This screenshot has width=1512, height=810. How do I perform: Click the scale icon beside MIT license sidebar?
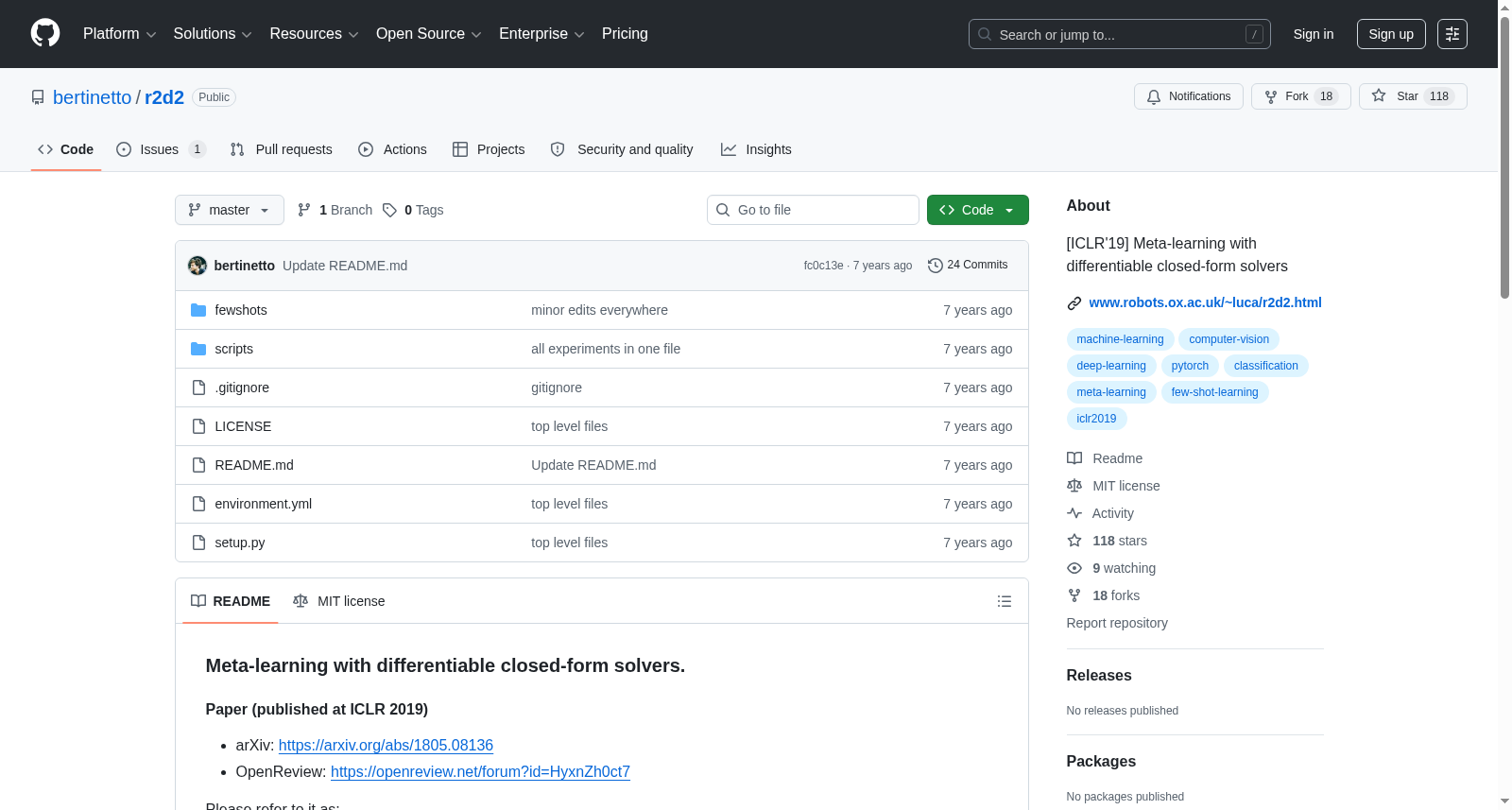pyautogui.click(x=1074, y=486)
